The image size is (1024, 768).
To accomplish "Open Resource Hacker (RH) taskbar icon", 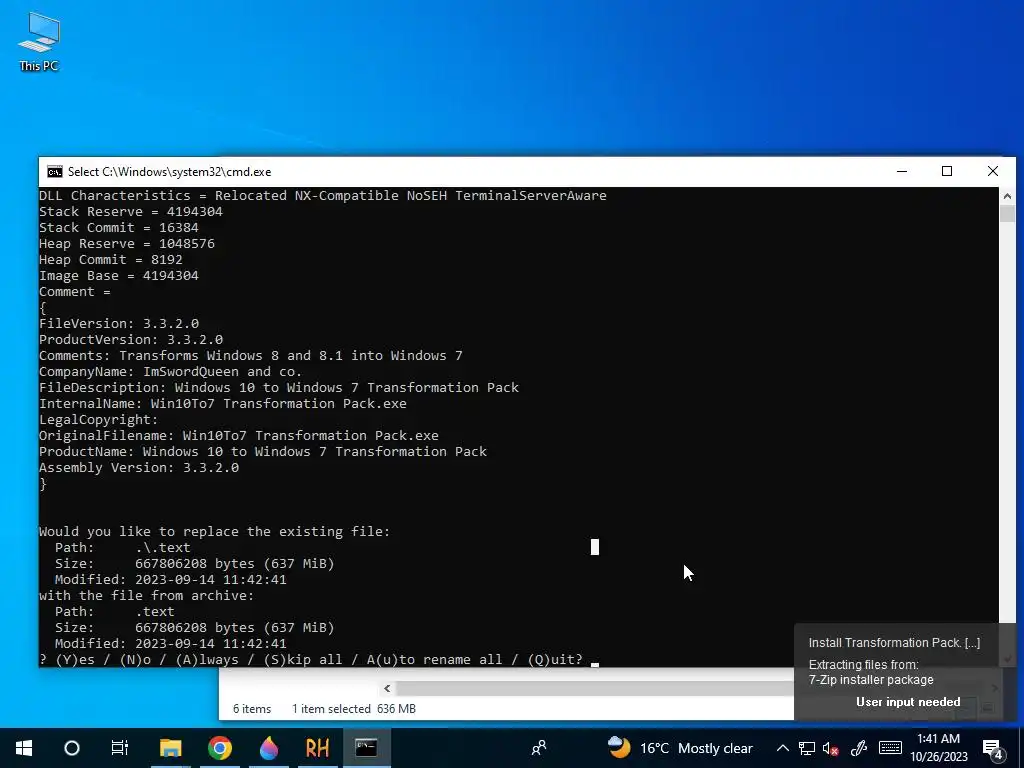I will click(x=317, y=748).
